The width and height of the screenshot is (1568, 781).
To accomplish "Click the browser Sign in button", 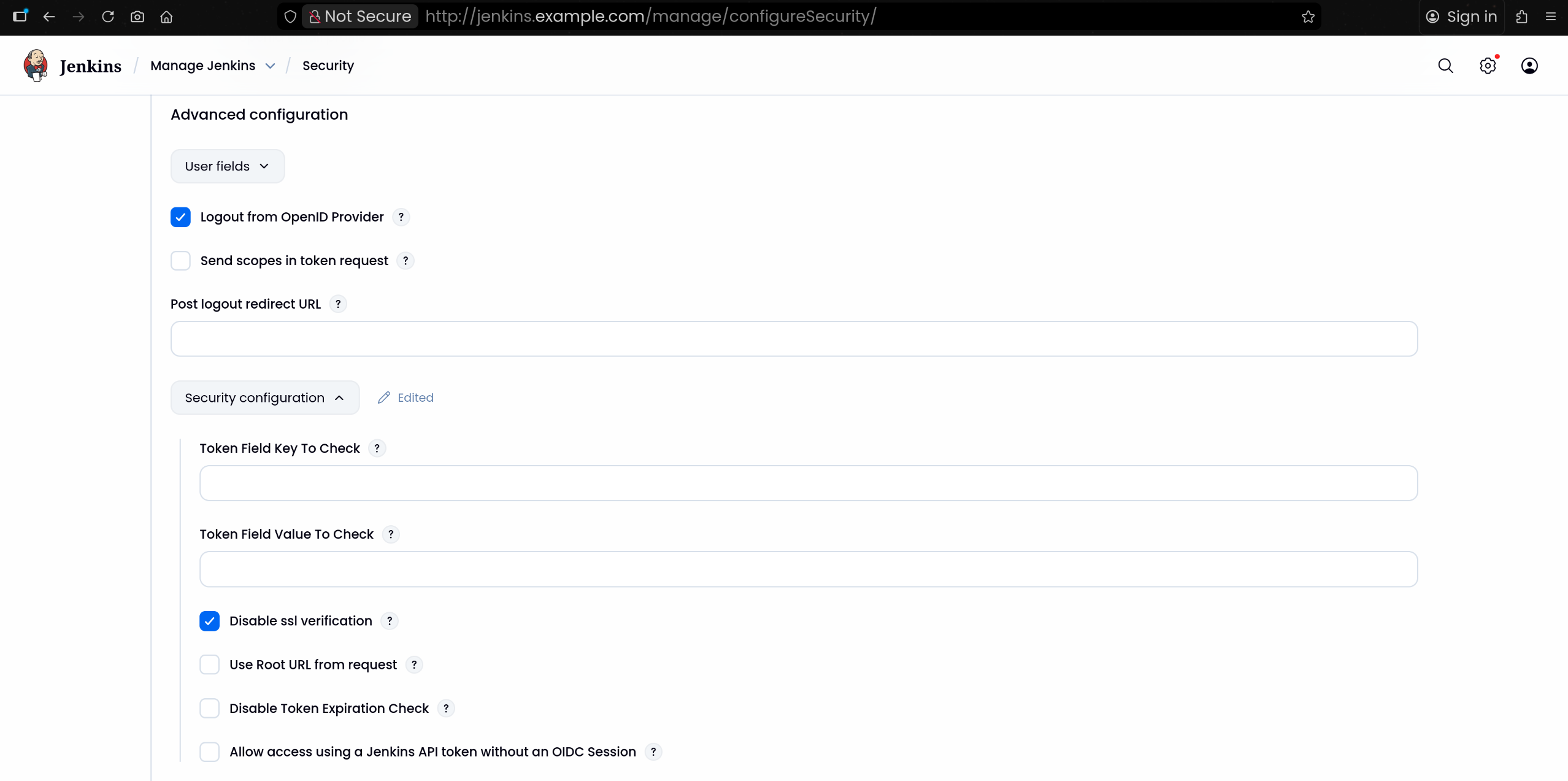I will tap(1461, 17).
